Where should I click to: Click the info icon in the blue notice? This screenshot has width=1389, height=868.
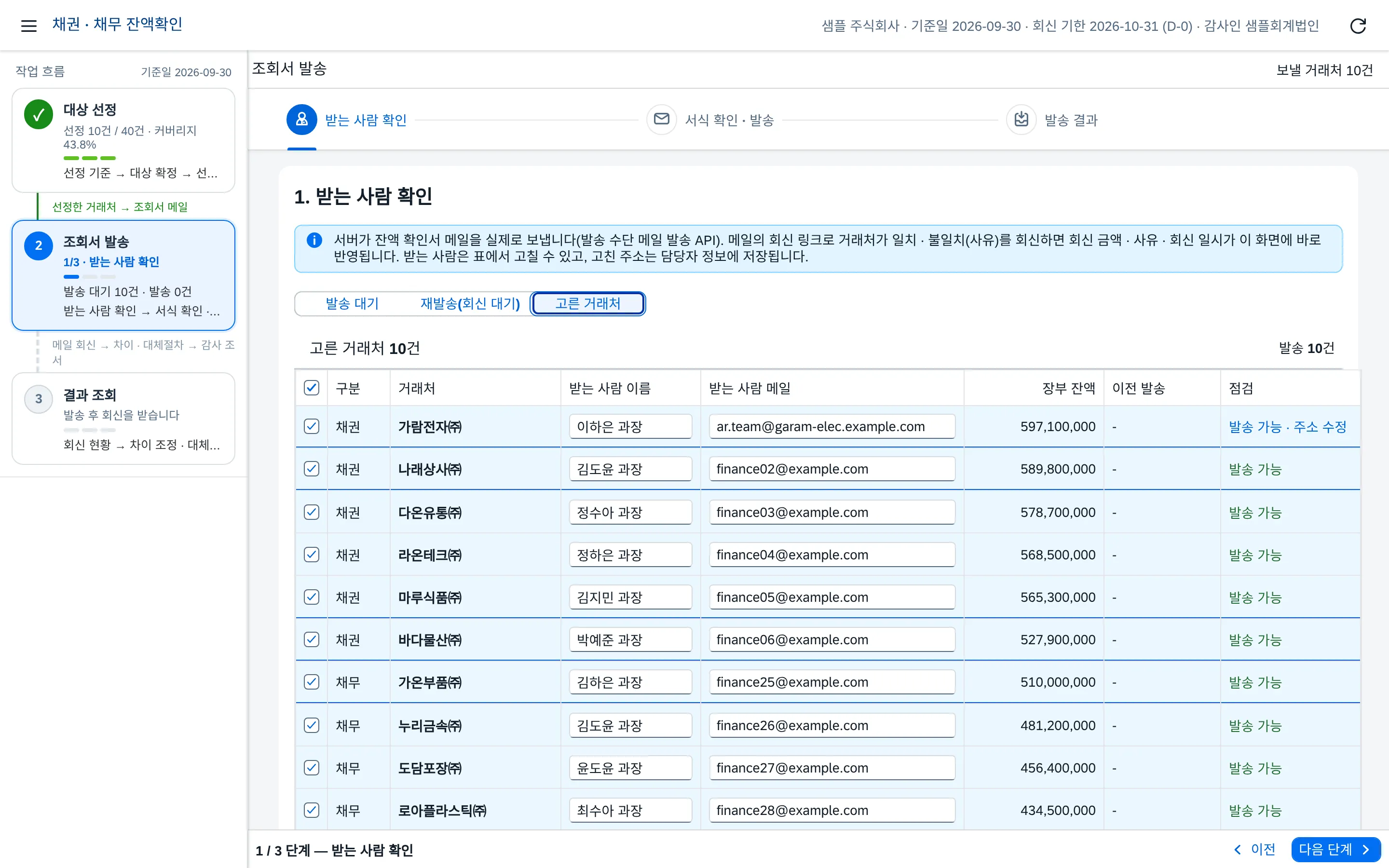point(314,240)
